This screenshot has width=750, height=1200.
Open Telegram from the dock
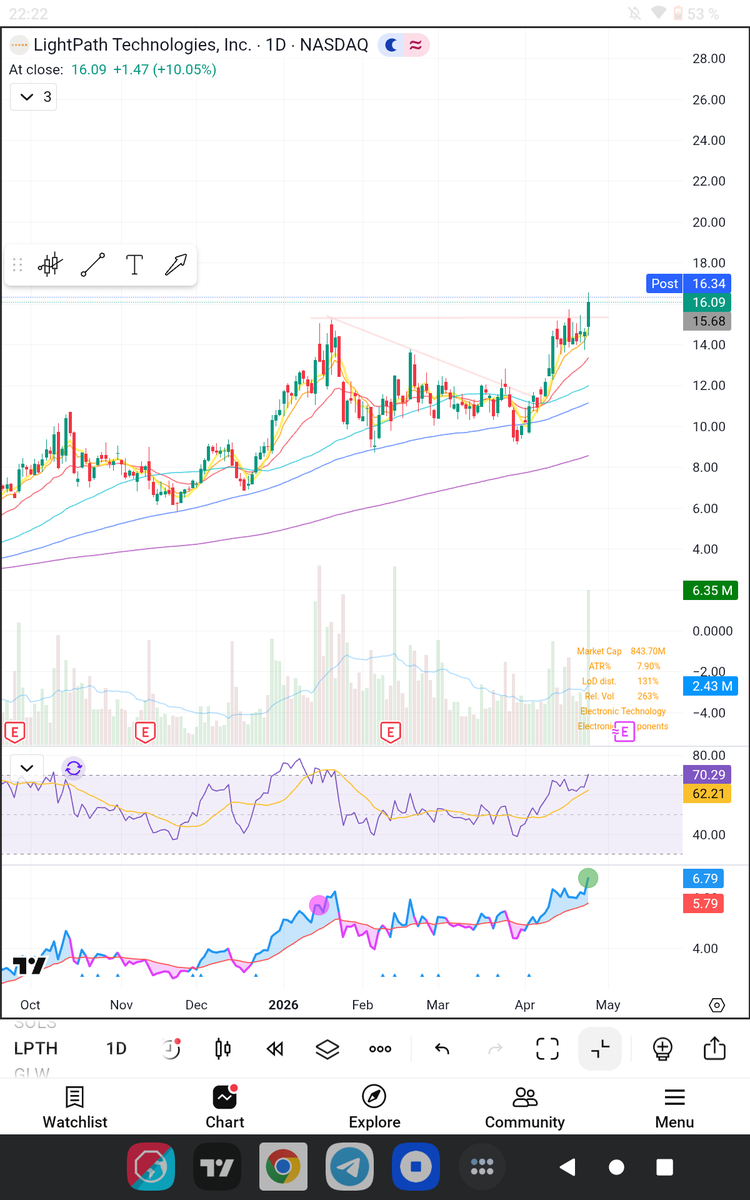tap(349, 1167)
